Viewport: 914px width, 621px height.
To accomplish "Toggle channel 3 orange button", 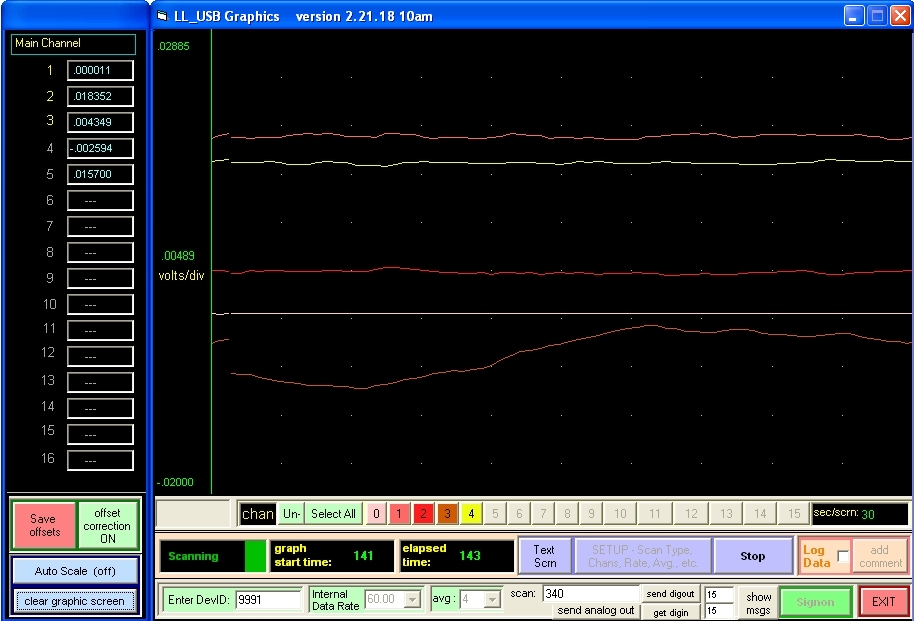I will coord(447,514).
